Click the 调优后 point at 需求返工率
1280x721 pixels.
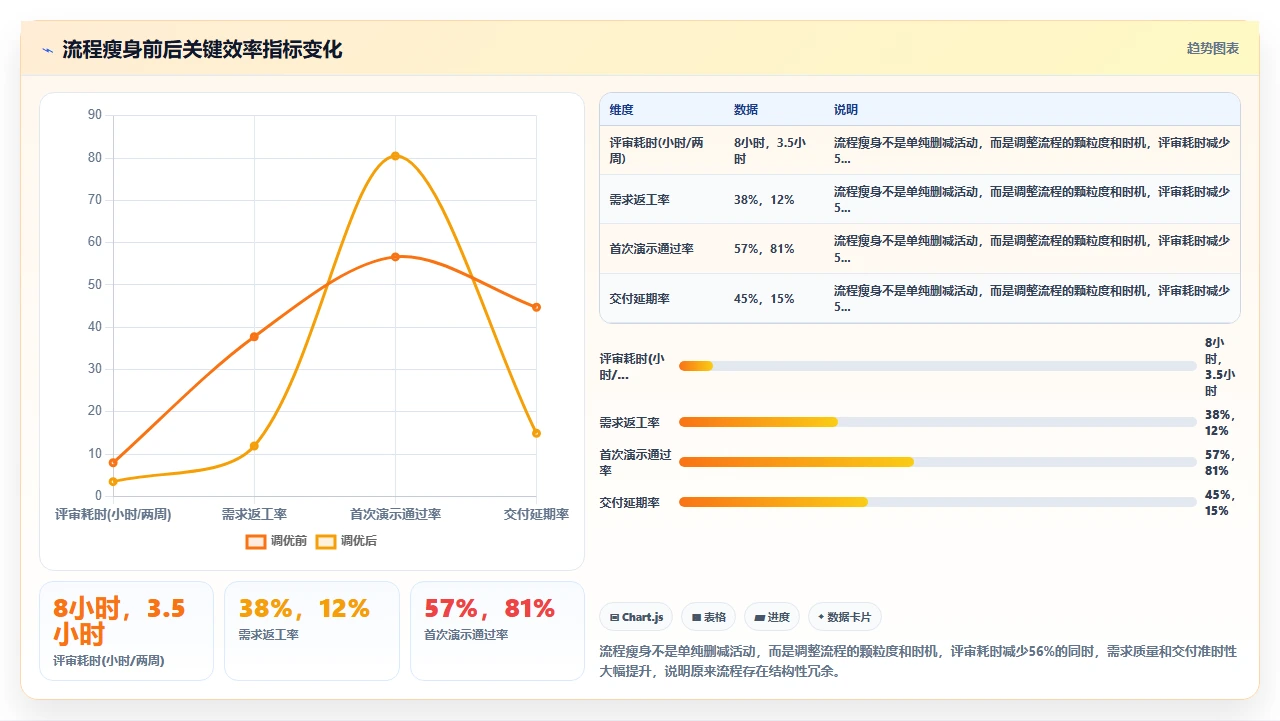coord(254,446)
